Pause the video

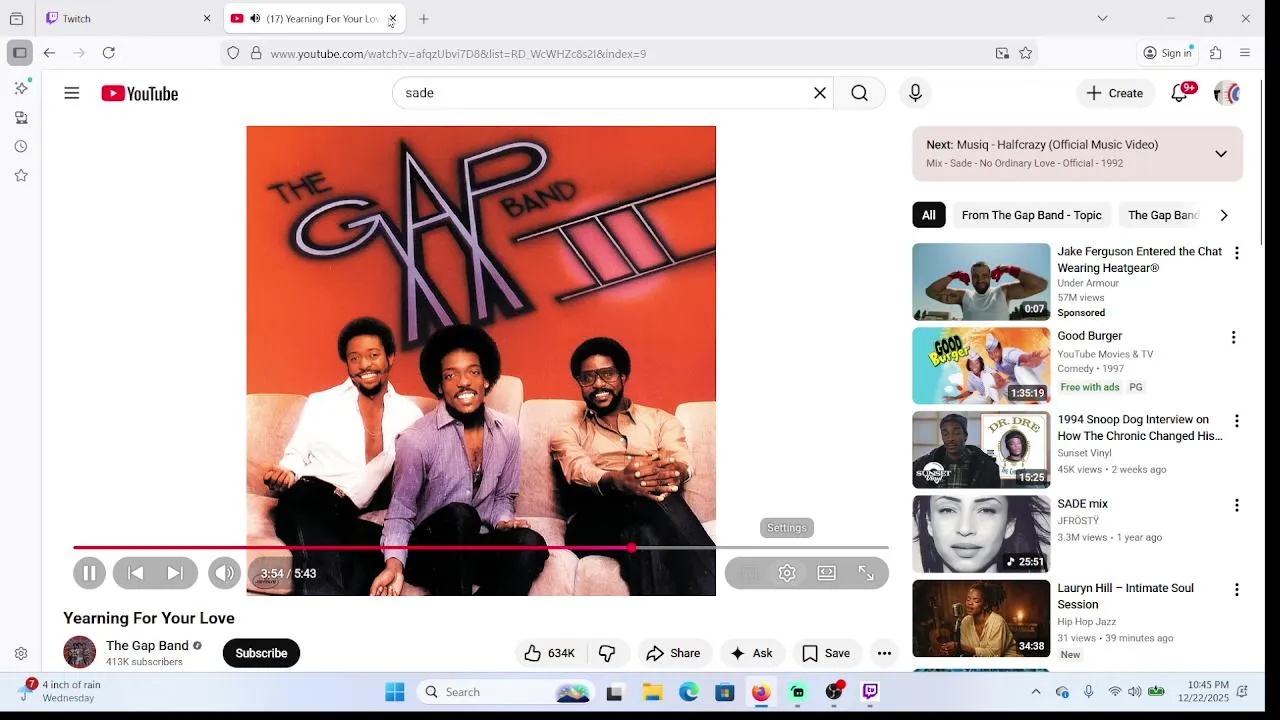point(89,573)
